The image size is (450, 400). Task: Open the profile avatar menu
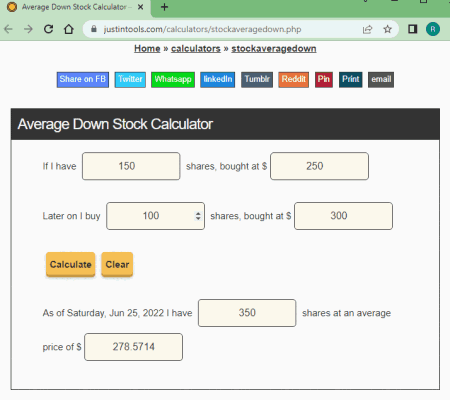tap(433, 29)
